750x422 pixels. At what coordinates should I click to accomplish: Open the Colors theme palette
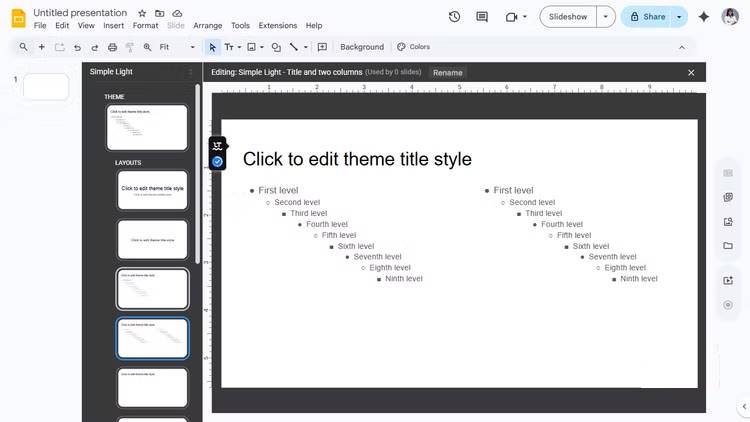click(413, 47)
